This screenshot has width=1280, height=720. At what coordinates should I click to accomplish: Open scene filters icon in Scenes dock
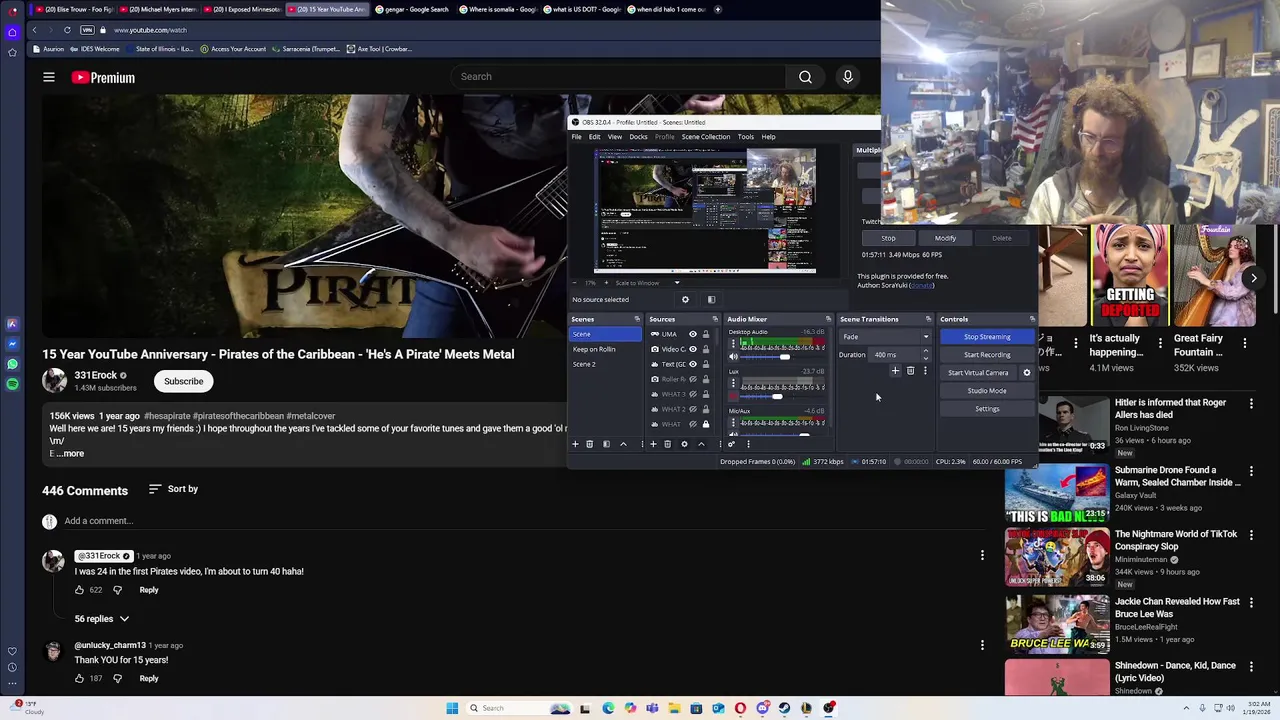pyautogui.click(x=606, y=444)
